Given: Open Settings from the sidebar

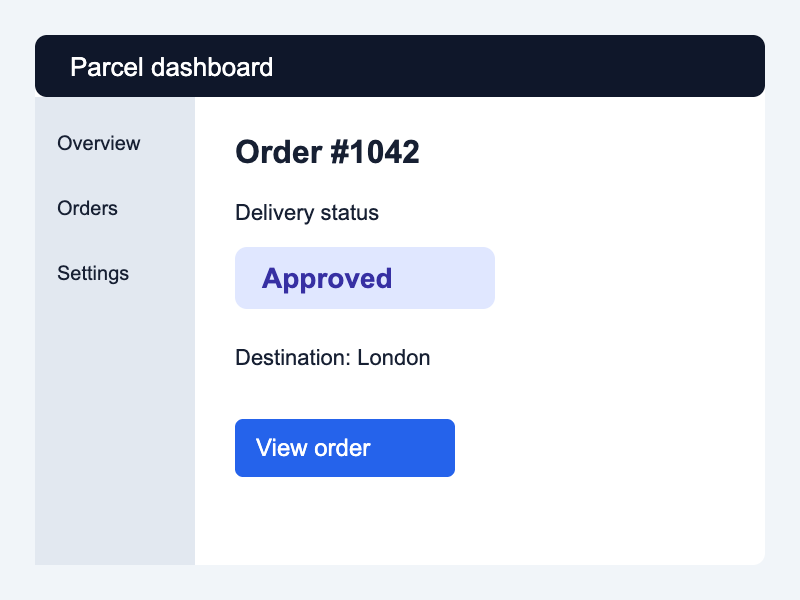Looking at the screenshot, I should click(x=93, y=273).
